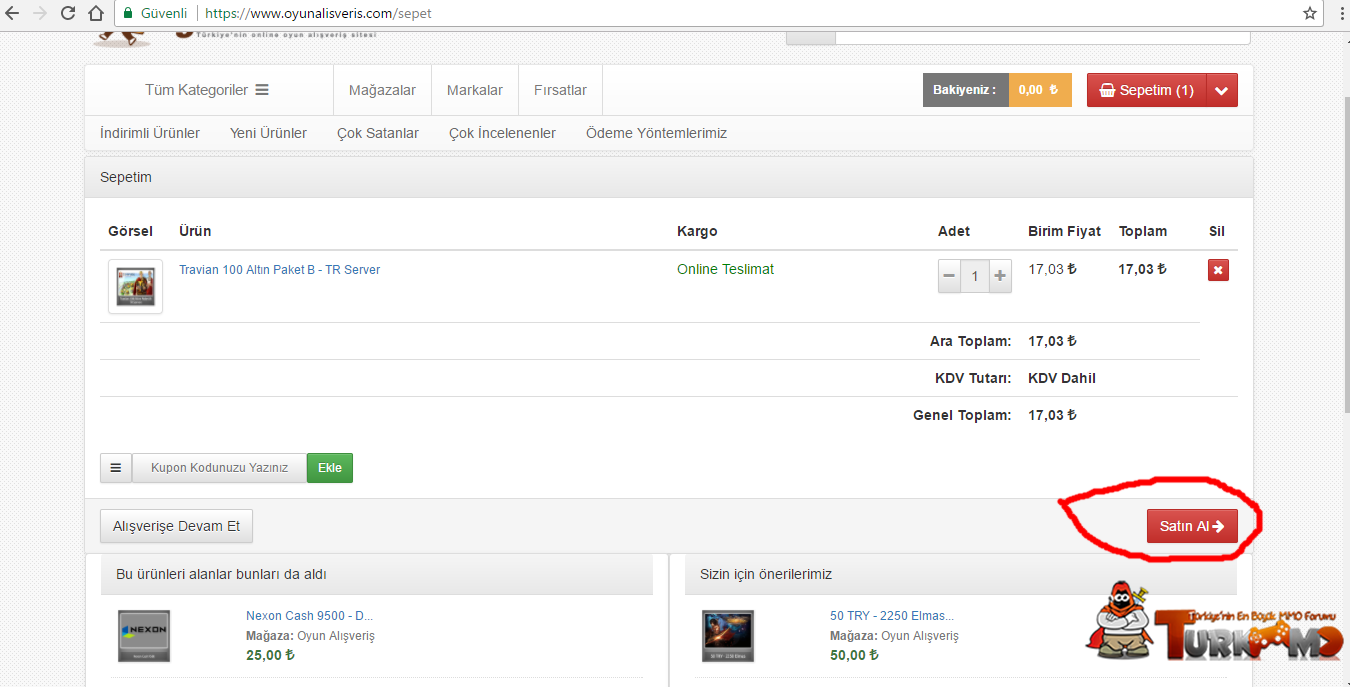This screenshot has height=687, width=1350.
Task: Click the green Ekle button
Action: 330,468
